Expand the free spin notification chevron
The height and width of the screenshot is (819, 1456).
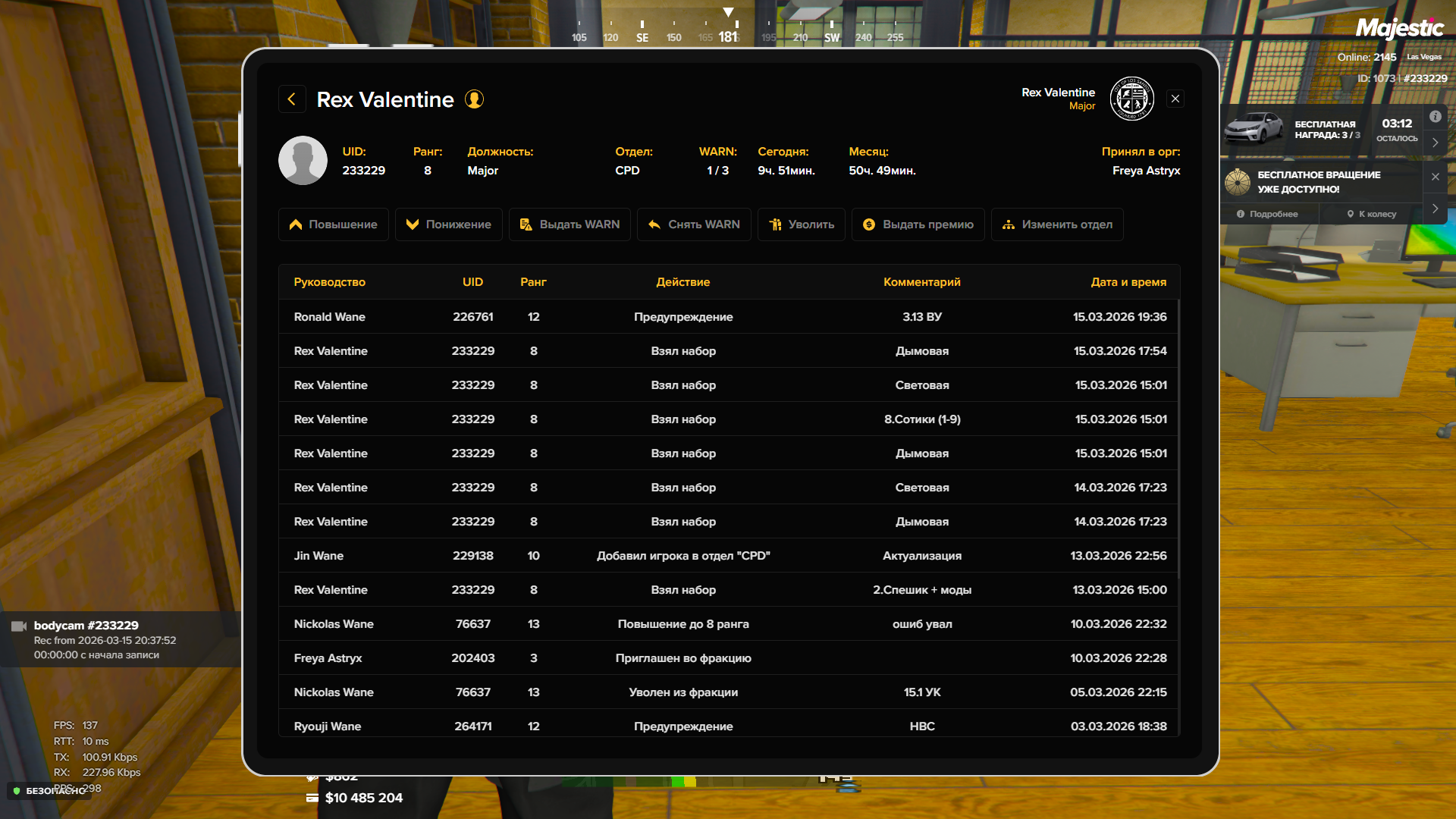click(x=1435, y=209)
